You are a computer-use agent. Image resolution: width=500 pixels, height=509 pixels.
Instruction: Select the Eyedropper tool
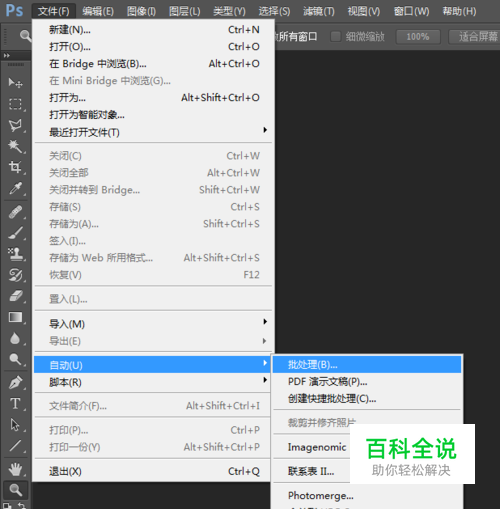coord(15,188)
